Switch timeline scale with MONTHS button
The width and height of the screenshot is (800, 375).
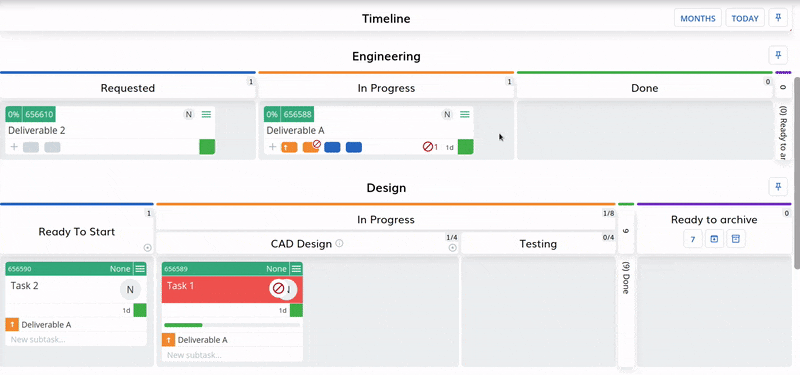[x=698, y=18]
